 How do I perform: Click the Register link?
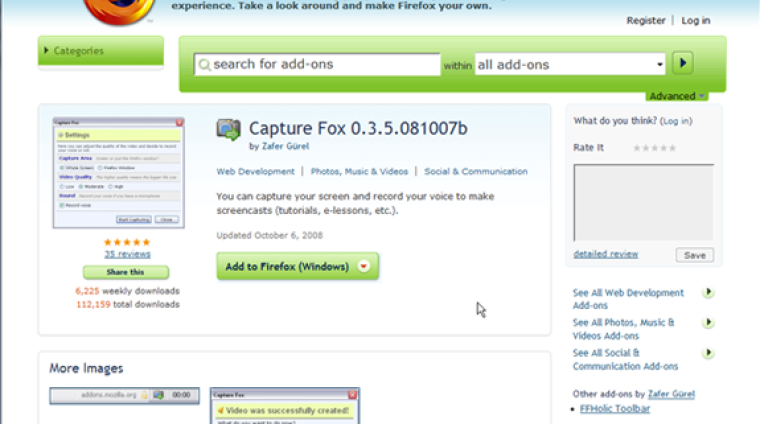[645, 20]
